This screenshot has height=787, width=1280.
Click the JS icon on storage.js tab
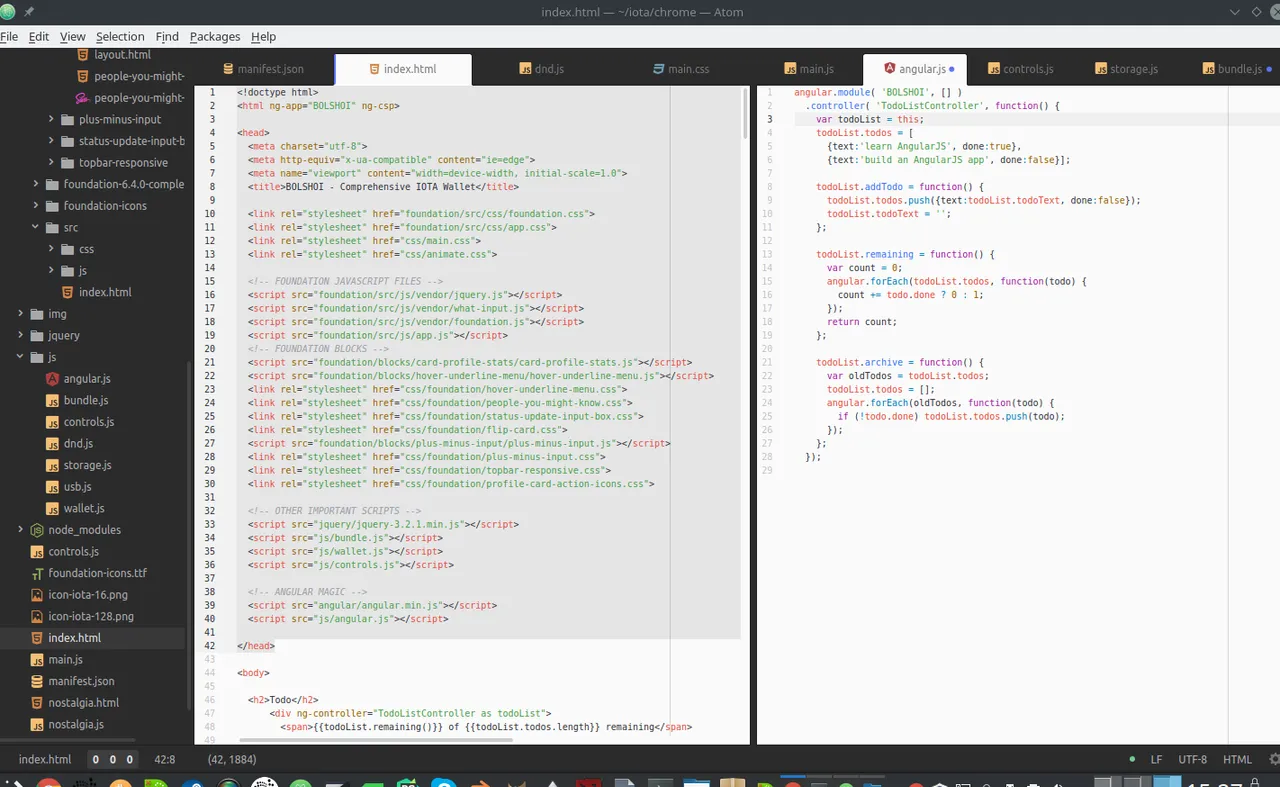tap(1101, 69)
